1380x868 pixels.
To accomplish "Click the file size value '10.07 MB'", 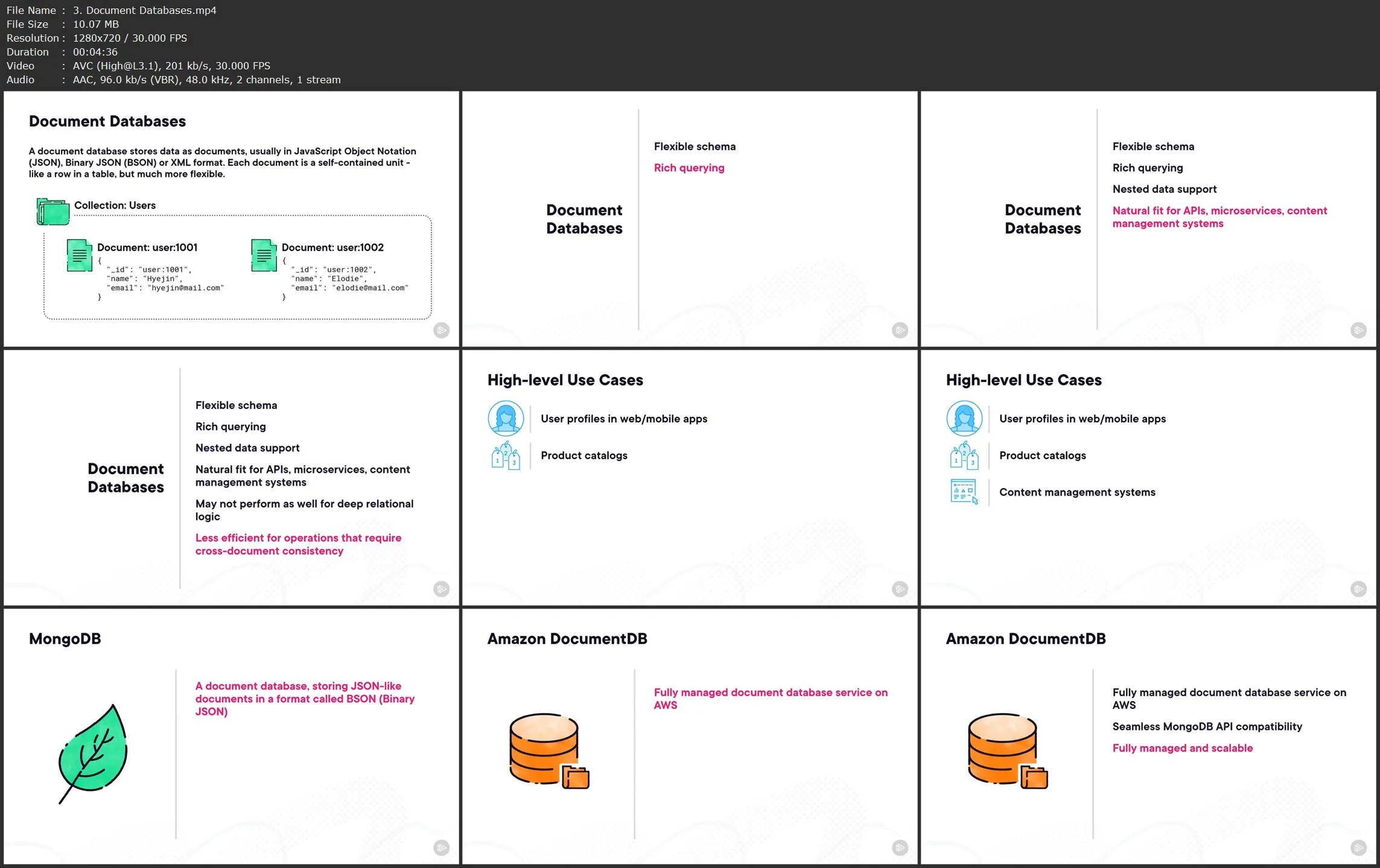I will tap(96, 24).
